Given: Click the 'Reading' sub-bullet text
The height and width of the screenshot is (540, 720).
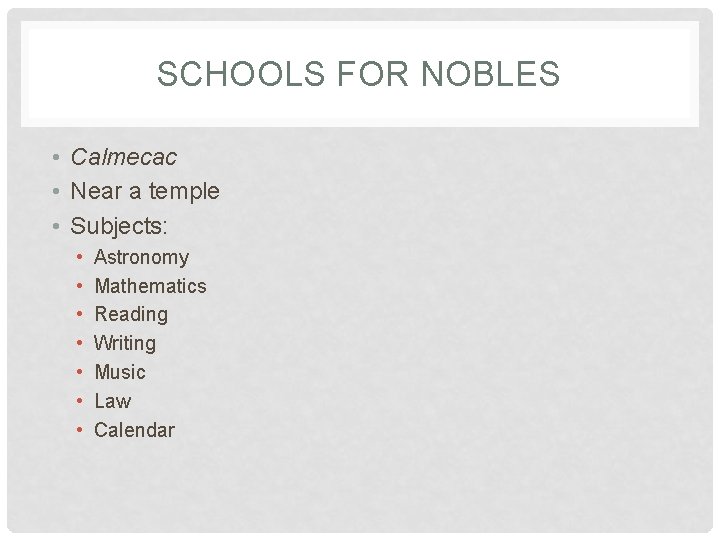Looking at the screenshot, I should pos(131,314).
